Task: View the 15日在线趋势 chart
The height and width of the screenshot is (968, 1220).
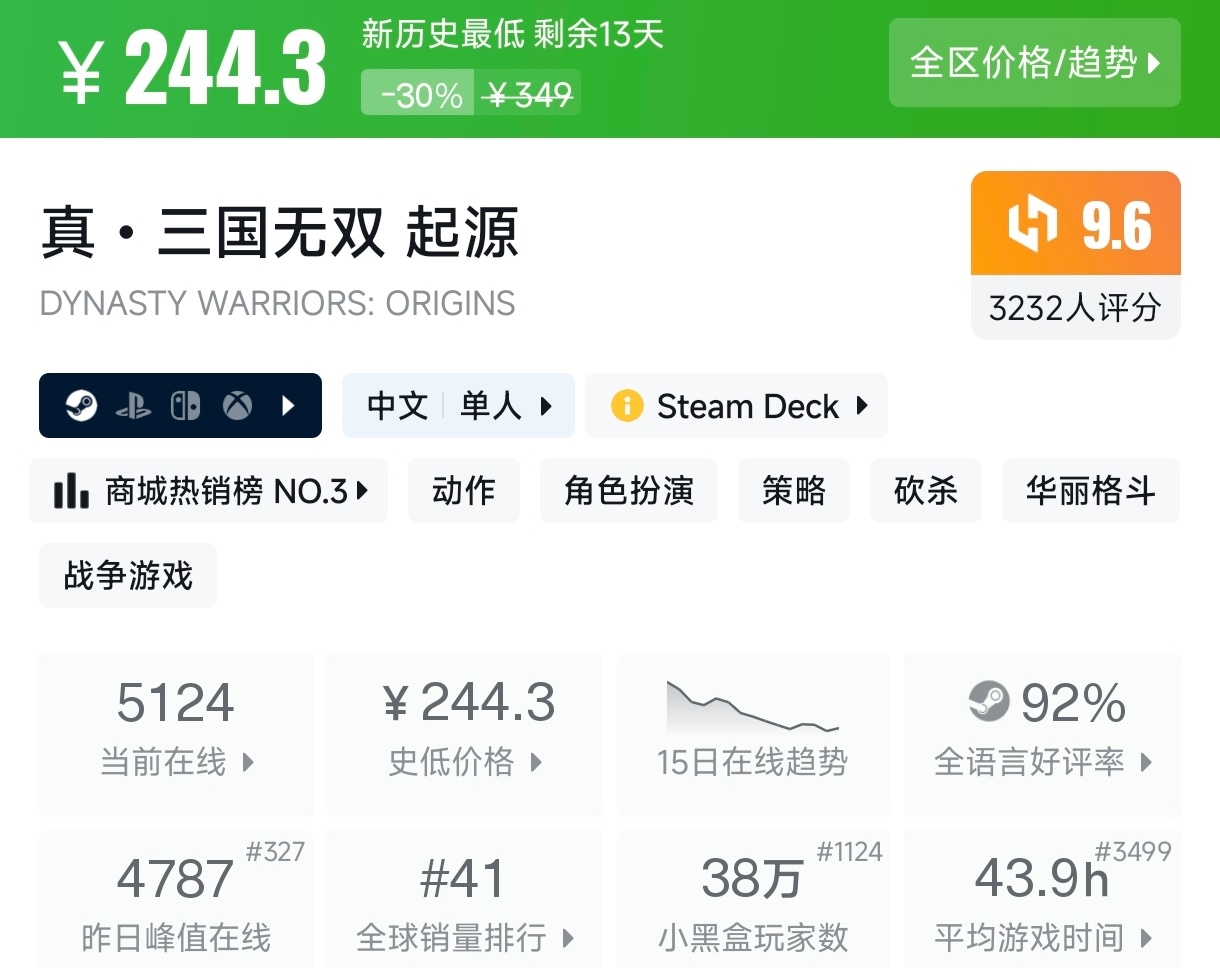Action: (752, 733)
